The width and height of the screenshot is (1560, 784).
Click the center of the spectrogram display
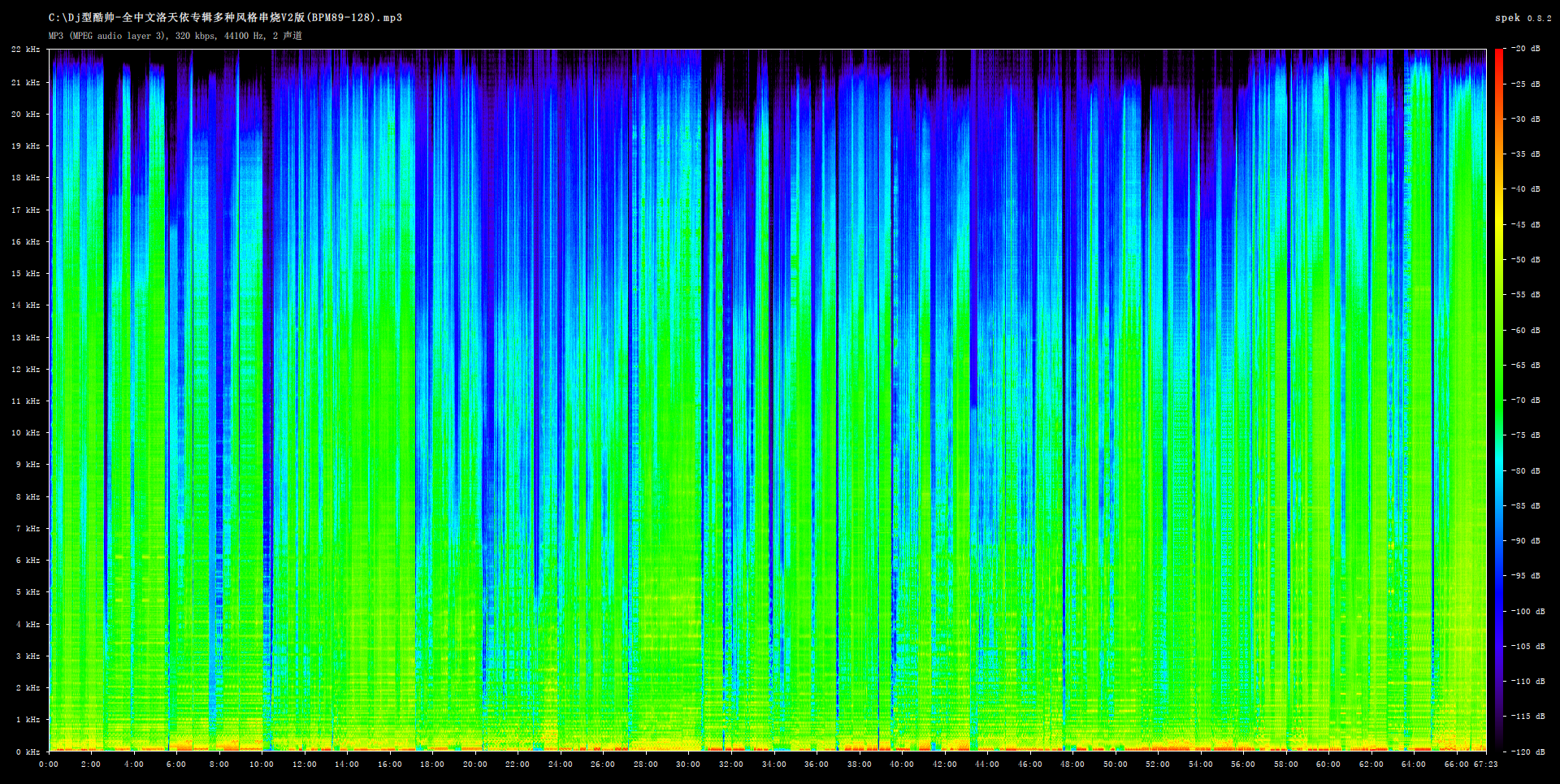pyautogui.click(x=768, y=400)
